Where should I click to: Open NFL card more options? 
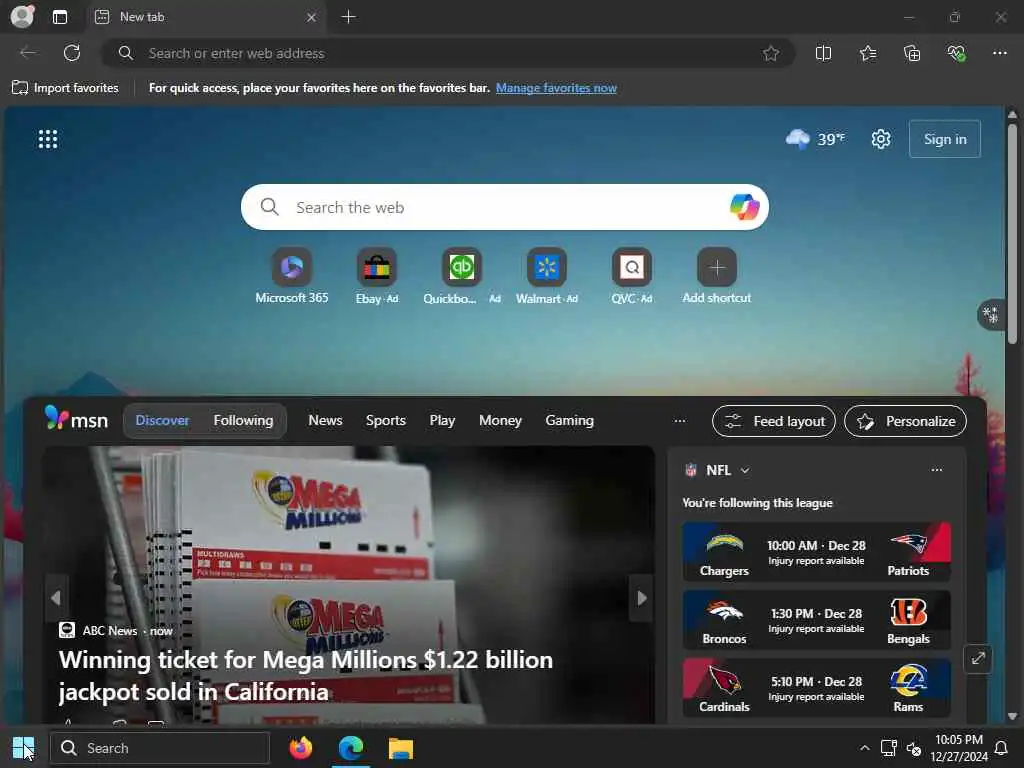[936, 470]
